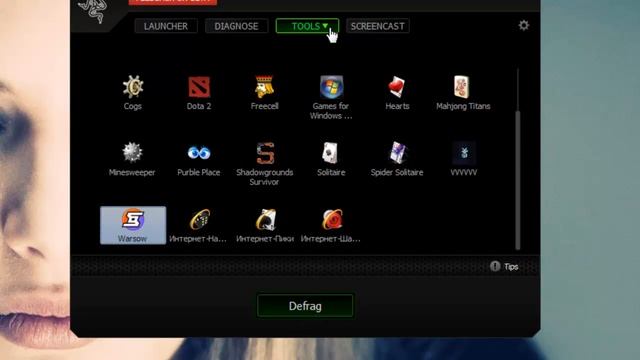
Task: Open settings via the gear icon
Action: coord(524,25)
